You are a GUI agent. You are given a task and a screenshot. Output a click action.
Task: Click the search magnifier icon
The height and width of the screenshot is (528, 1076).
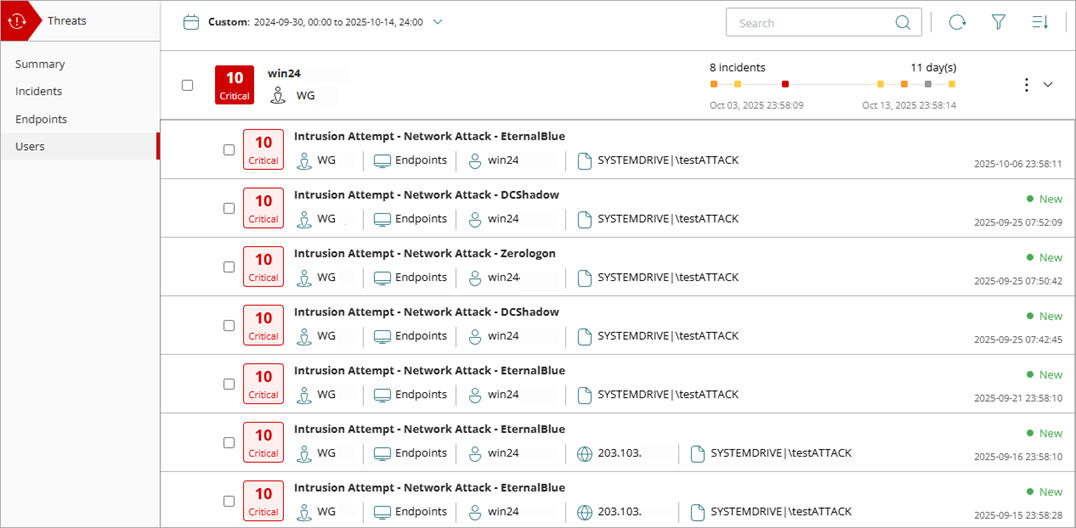point(903,23)
